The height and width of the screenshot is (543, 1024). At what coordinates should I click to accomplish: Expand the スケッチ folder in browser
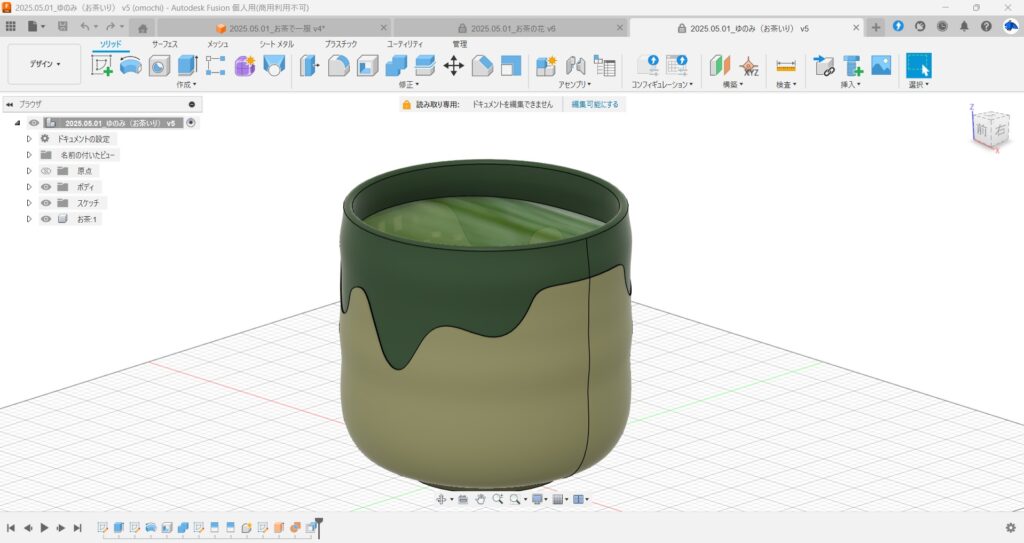[x=29, y=203]
